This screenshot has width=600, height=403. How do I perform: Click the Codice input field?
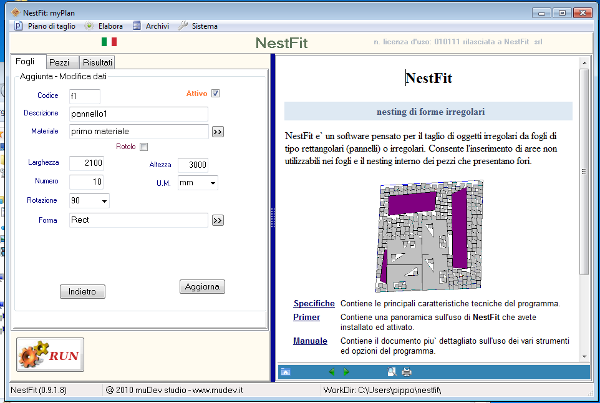coord(85,96)
